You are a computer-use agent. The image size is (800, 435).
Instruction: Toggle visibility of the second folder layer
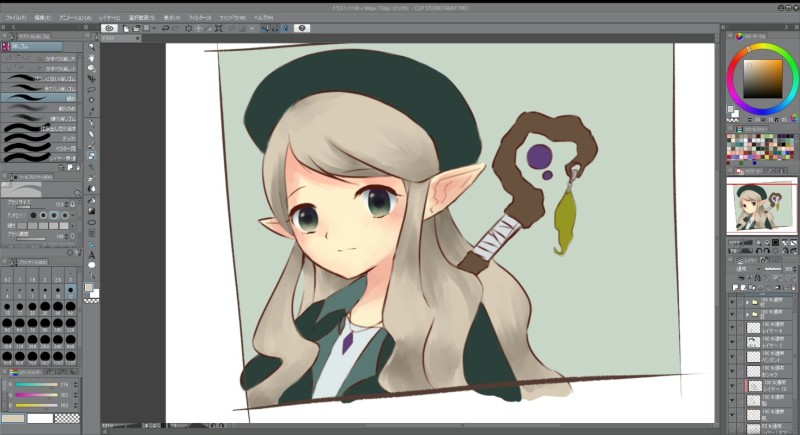click(x=733, y=314)
